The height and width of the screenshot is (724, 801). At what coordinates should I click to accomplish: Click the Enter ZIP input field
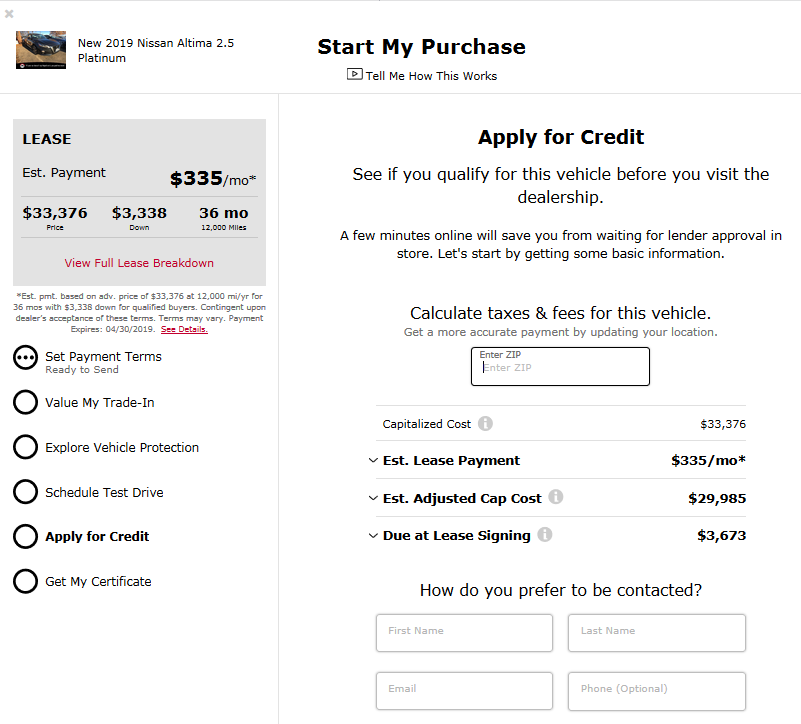[x=560, y=366]
